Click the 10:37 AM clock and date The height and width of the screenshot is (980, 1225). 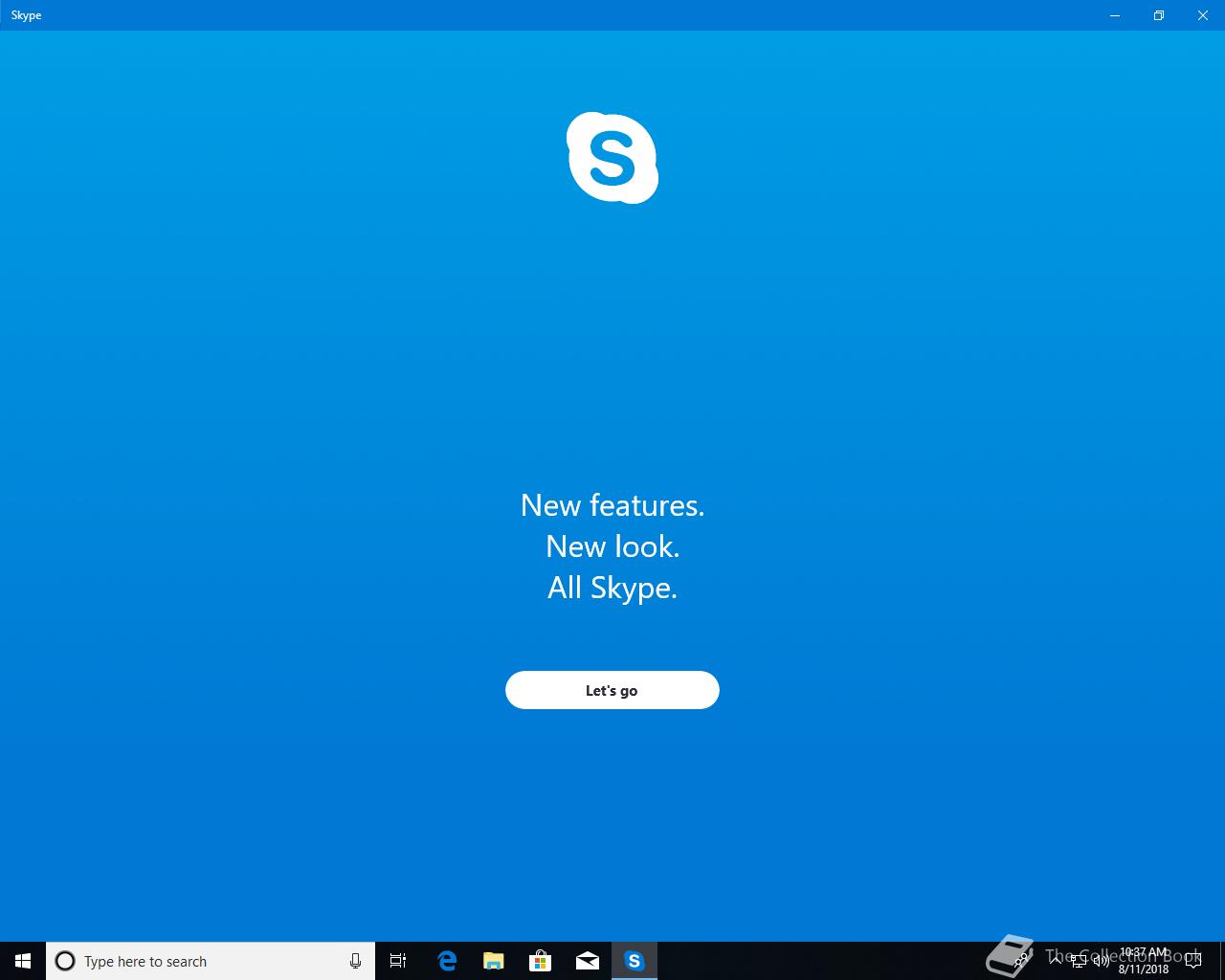pos(1144,961)
